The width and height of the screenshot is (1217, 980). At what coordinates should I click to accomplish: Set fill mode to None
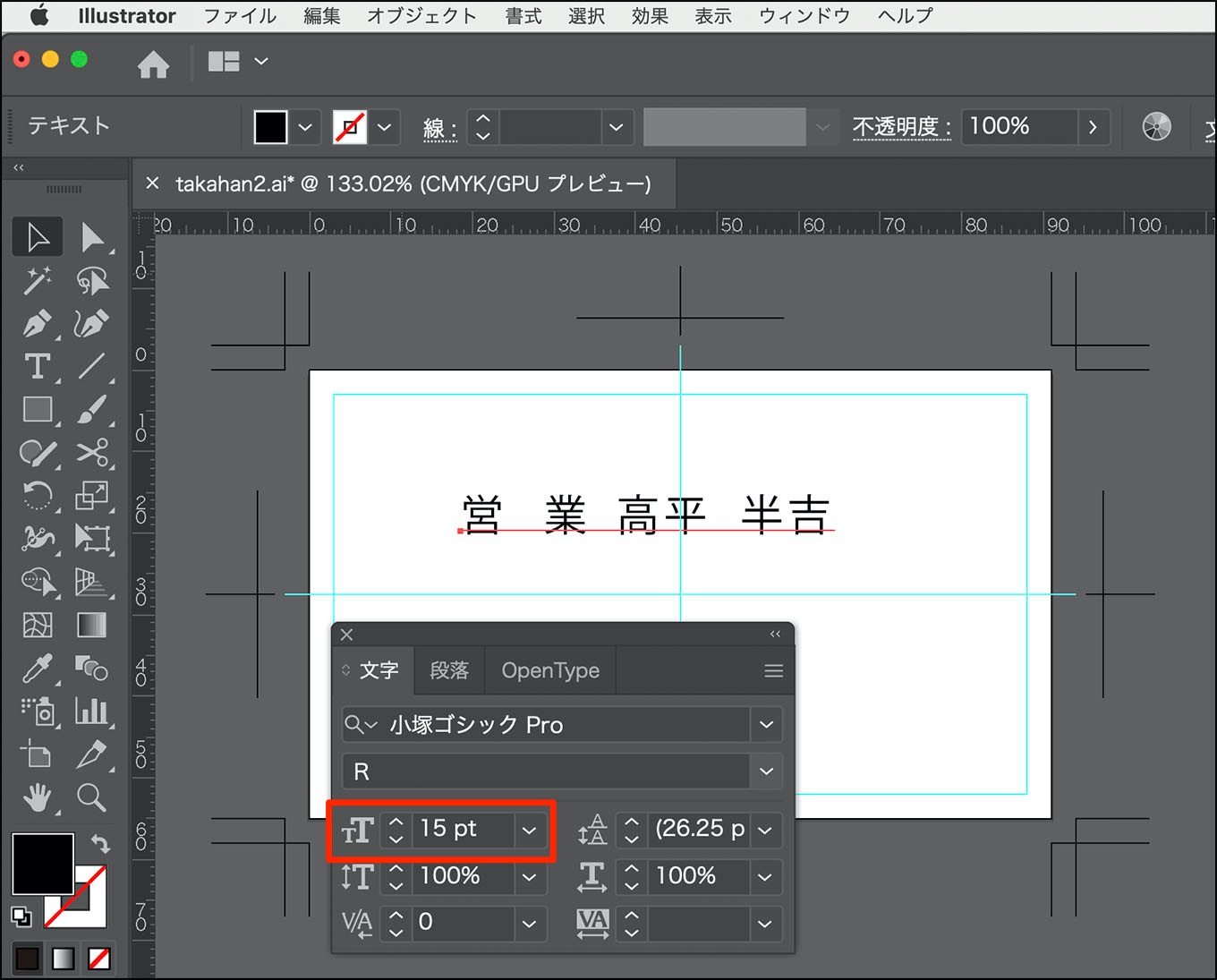point(99,959)
